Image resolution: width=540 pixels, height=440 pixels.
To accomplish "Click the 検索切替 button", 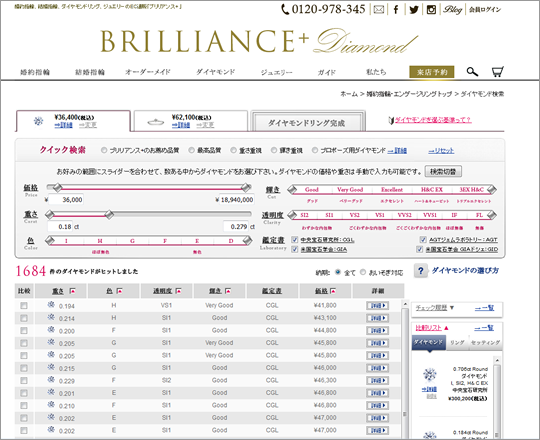I will coord(443,171).
